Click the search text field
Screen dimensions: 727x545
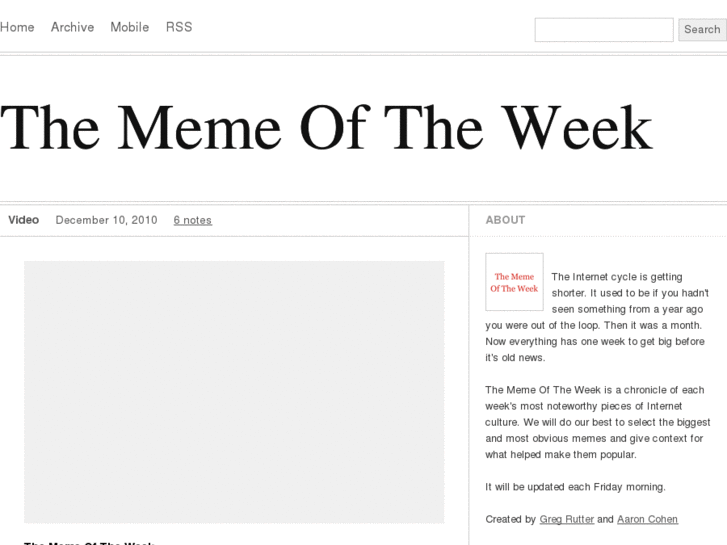pyautogui.click(x=603, y=30)
